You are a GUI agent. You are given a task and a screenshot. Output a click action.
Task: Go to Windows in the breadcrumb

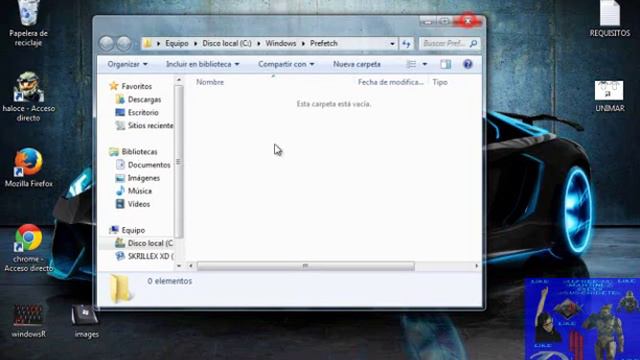point(281,43)
